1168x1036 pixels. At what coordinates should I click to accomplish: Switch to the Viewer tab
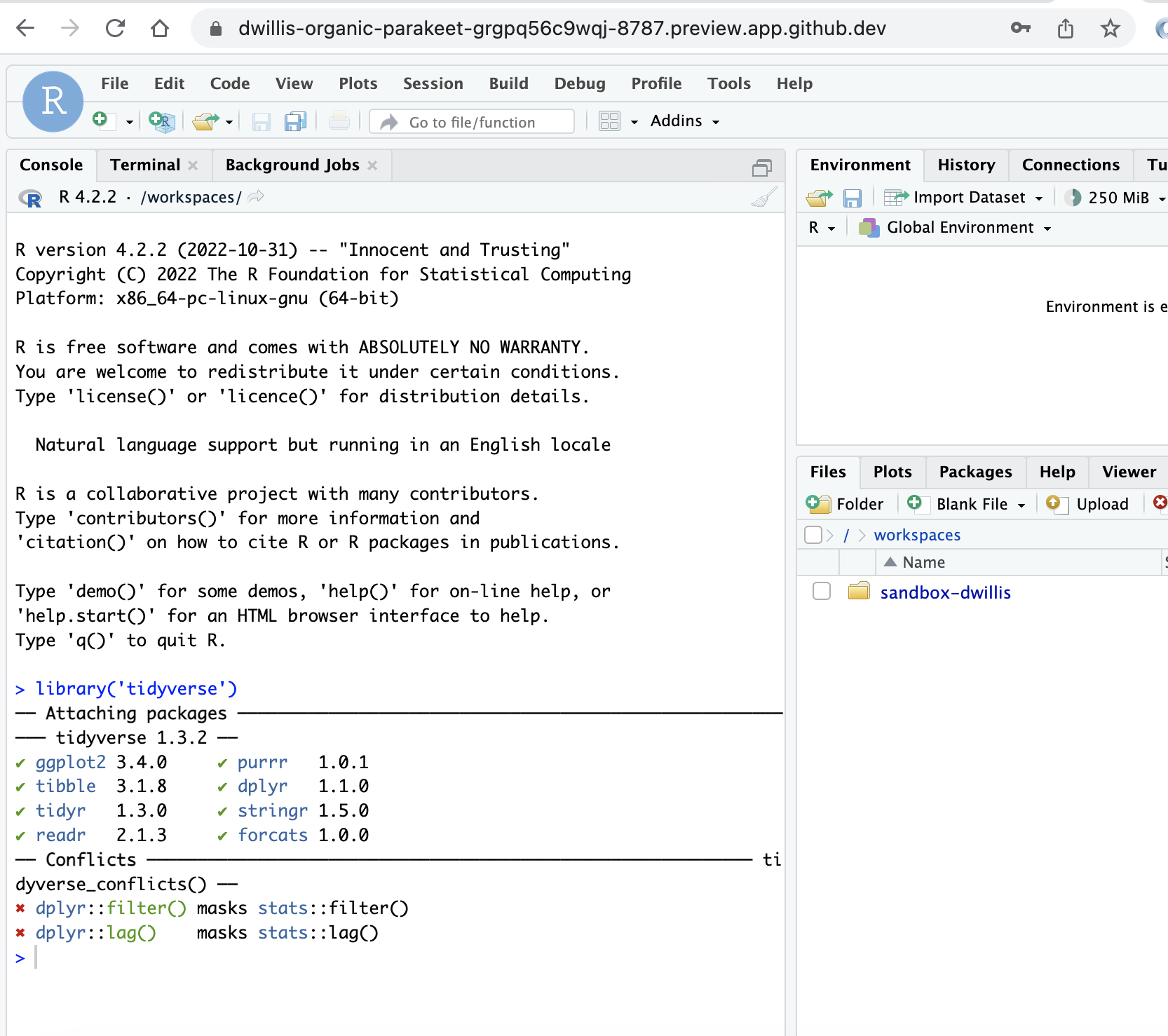click(x=1129, y=472)
